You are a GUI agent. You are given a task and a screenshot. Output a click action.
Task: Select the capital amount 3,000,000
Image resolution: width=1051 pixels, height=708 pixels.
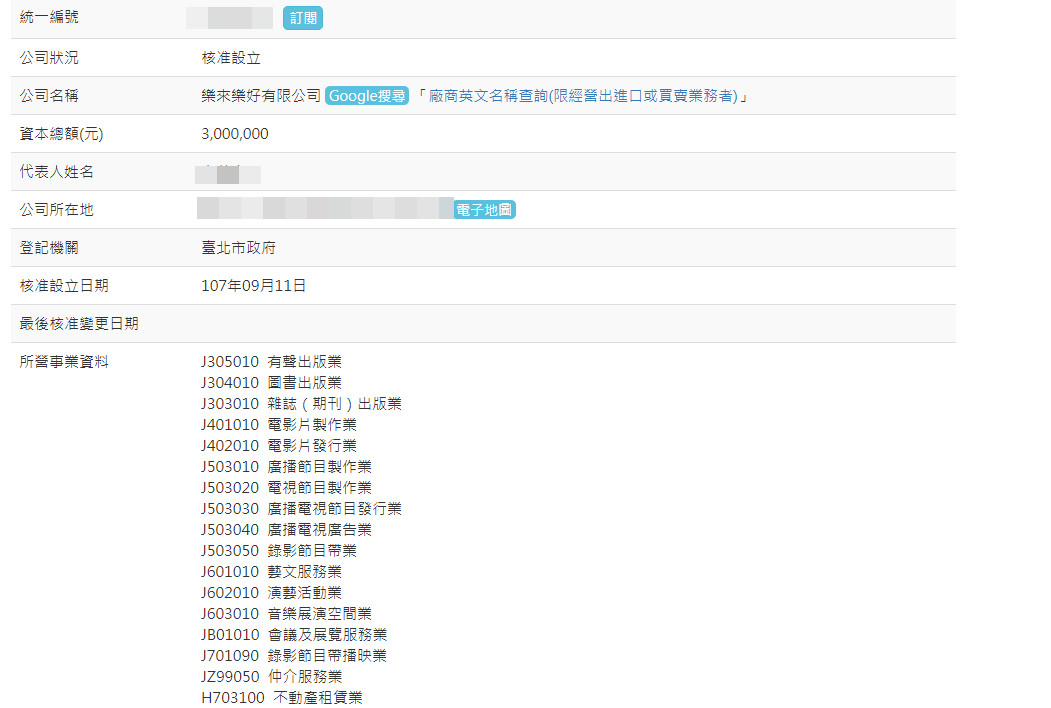[x=235, y=134]
